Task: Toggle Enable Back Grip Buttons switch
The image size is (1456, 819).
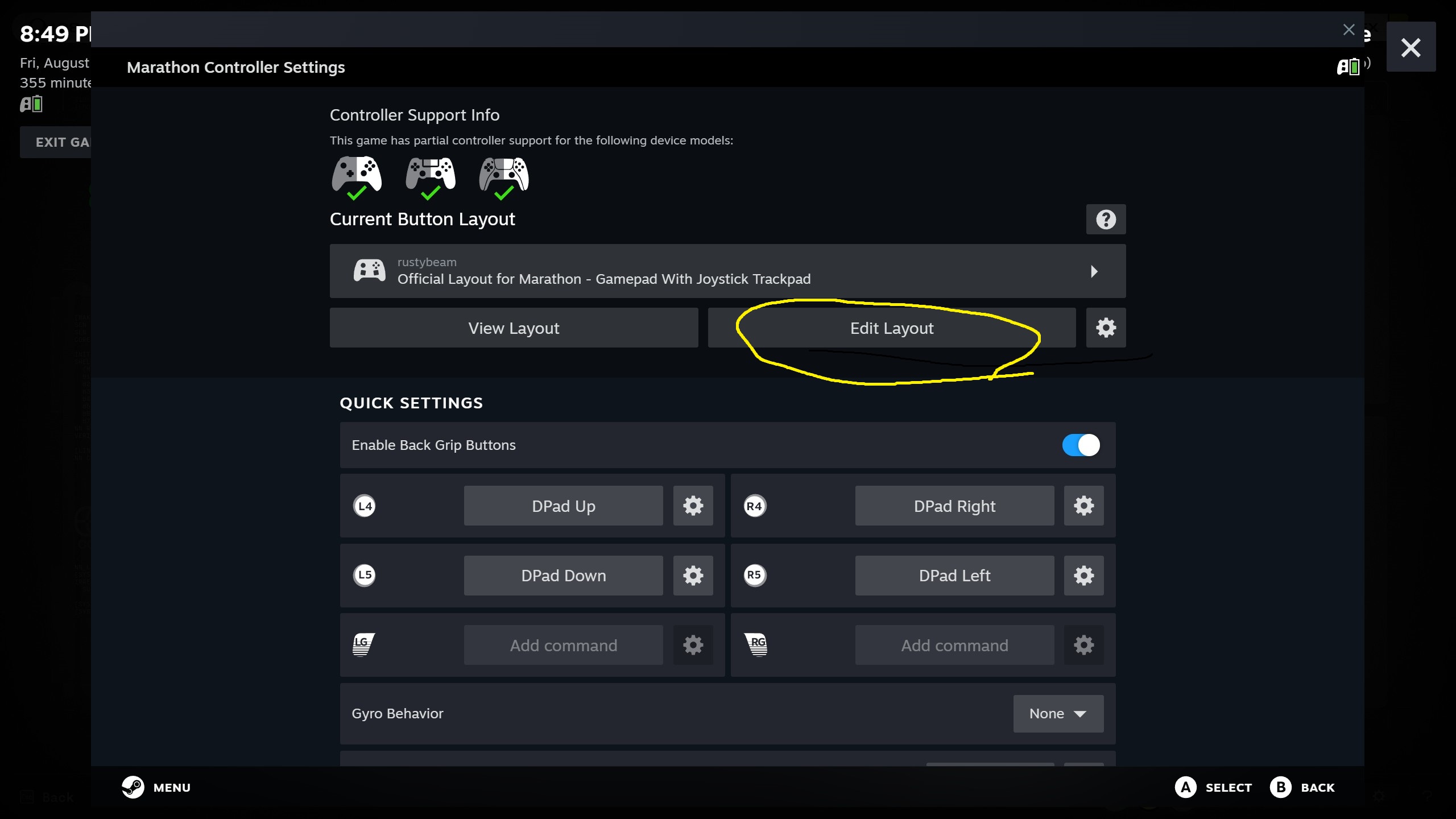Action: [x=1081, y=445]
